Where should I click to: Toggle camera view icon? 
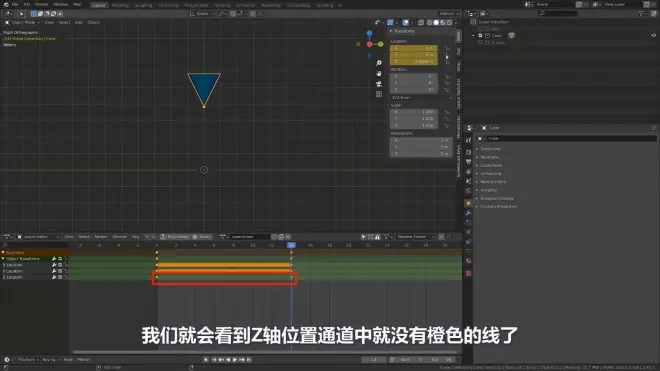(379, 84)
